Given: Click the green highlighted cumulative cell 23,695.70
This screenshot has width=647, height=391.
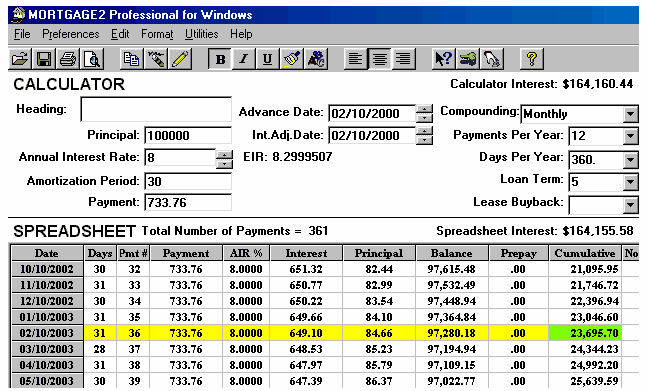Looking at the screenshot, I should click(x=585, y=333).
